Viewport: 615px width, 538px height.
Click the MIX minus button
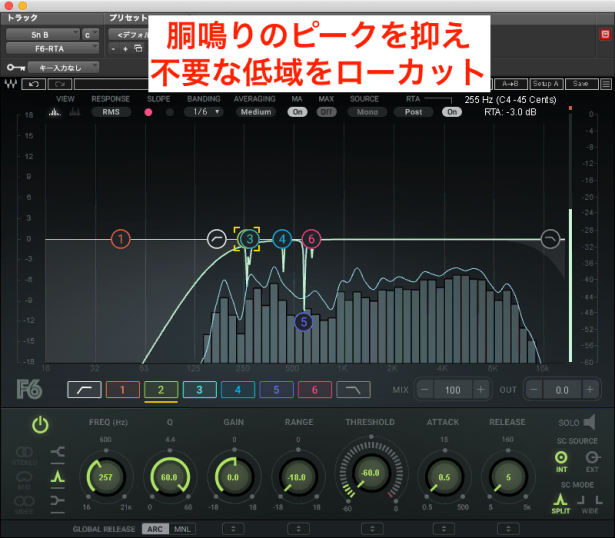pyautogui.click(x=424, y=390)
